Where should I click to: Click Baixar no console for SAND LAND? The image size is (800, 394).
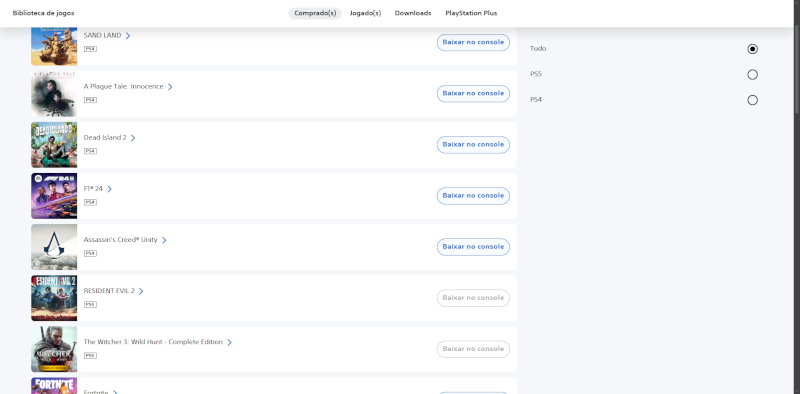pyautogui.click(x=473, y=42)
